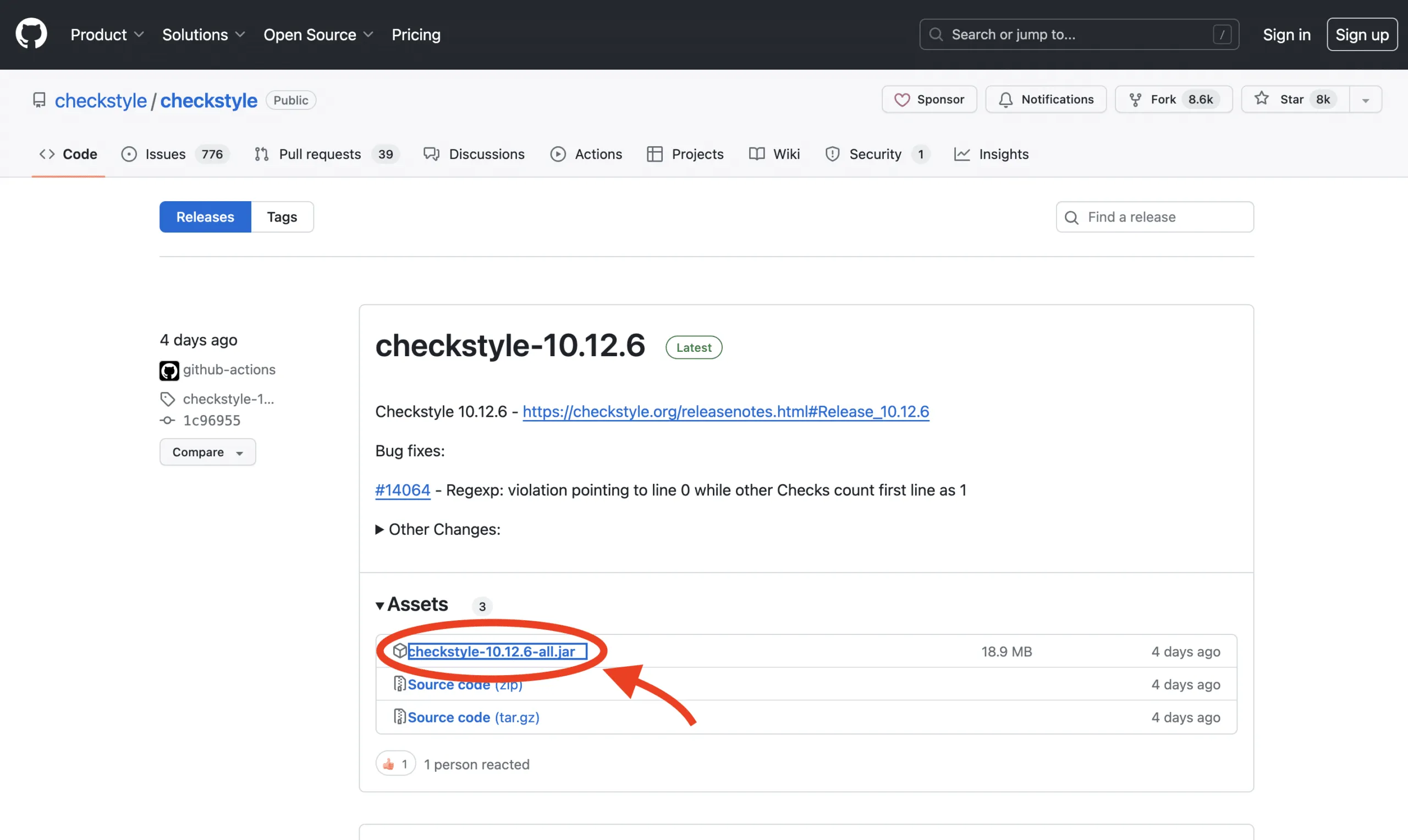Click the Notifications bell button
The image size is (1408, 840).
[x=1046, y=100]
